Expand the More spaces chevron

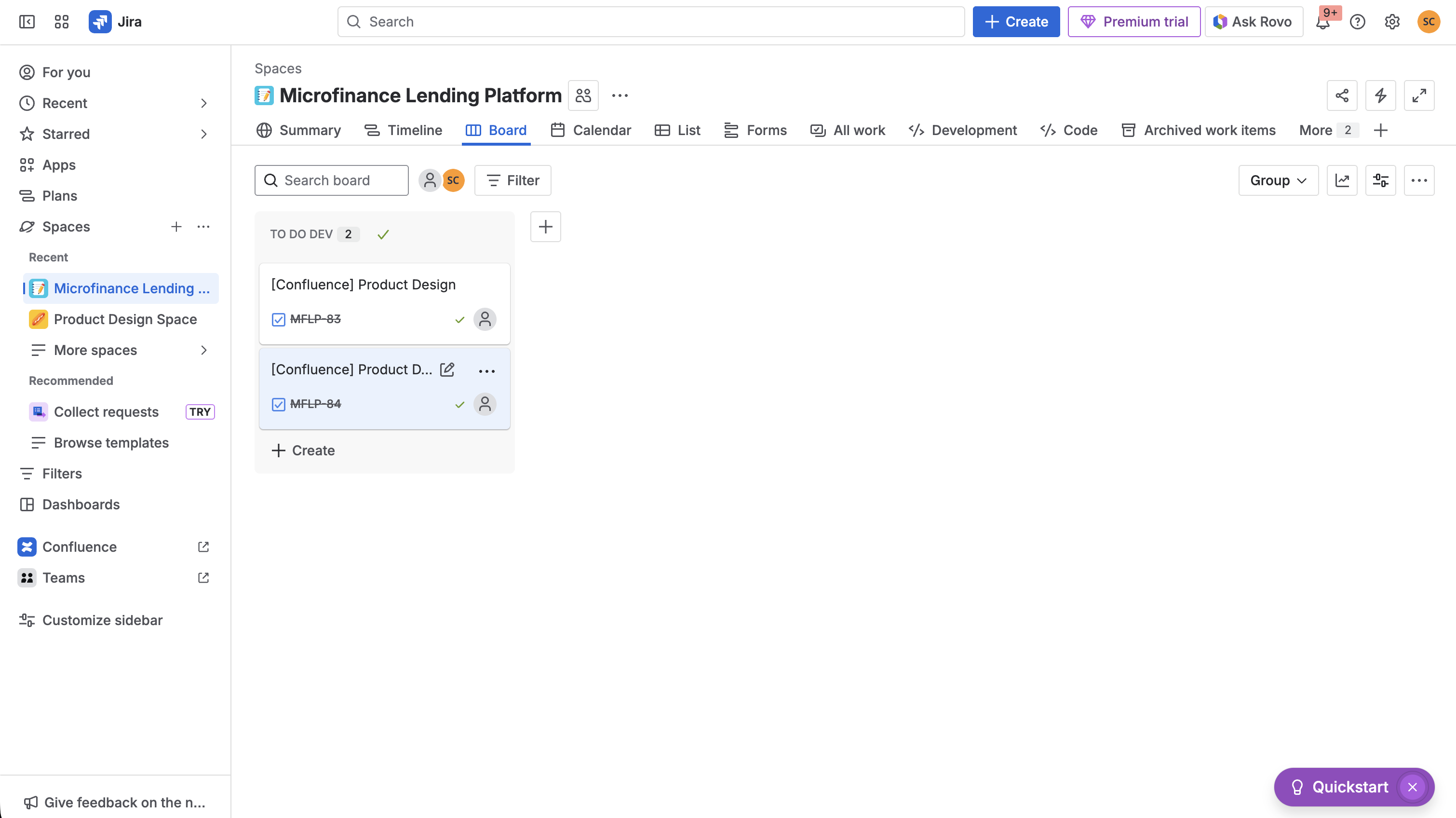click(203, 351)
